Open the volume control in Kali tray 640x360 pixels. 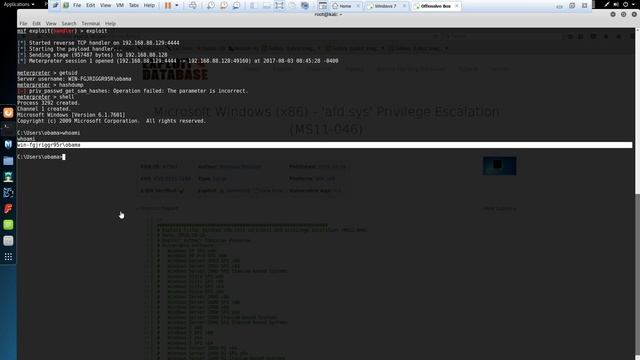click(x=616, y=4)
